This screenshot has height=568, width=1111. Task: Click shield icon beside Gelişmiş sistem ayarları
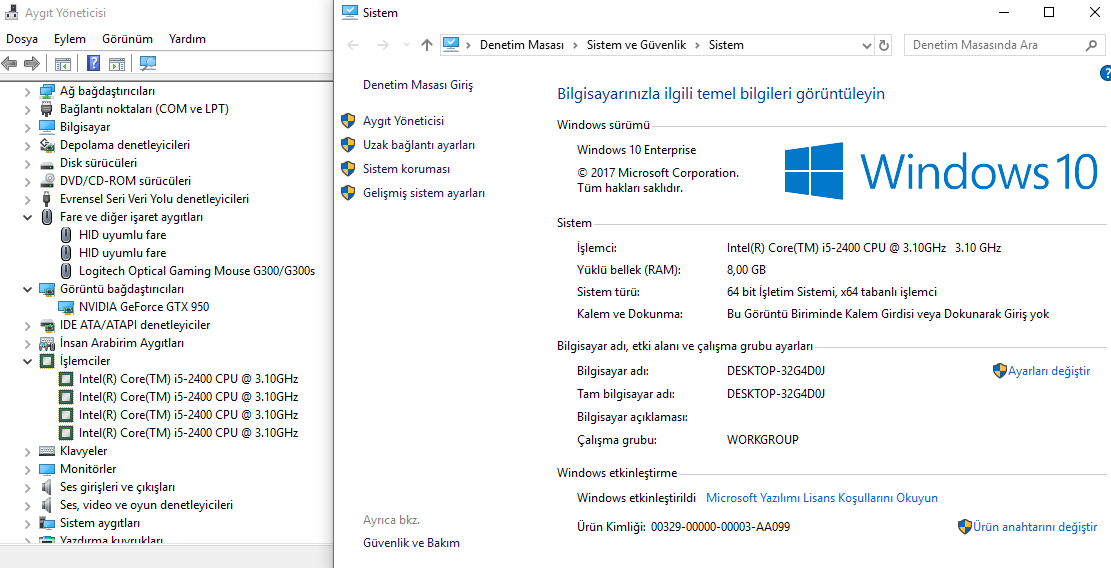[348, 193]
